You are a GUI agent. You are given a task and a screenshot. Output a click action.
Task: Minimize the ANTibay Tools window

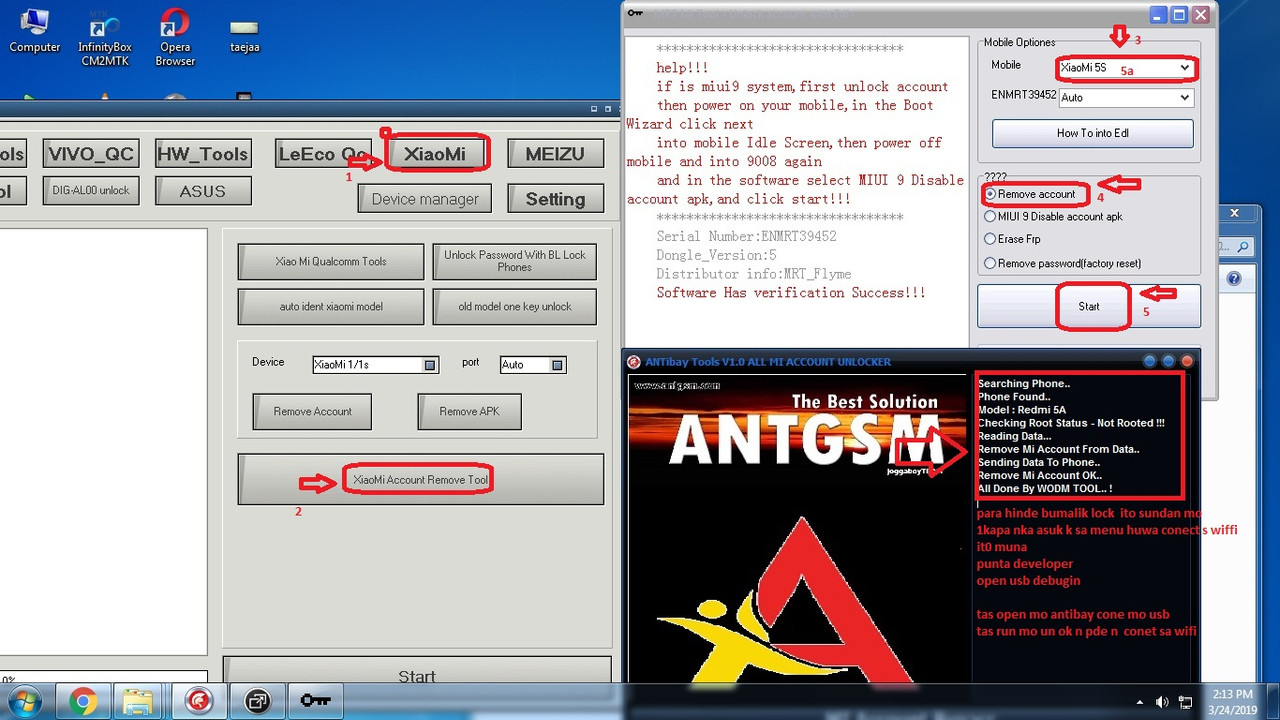[x=1149, y=361]
